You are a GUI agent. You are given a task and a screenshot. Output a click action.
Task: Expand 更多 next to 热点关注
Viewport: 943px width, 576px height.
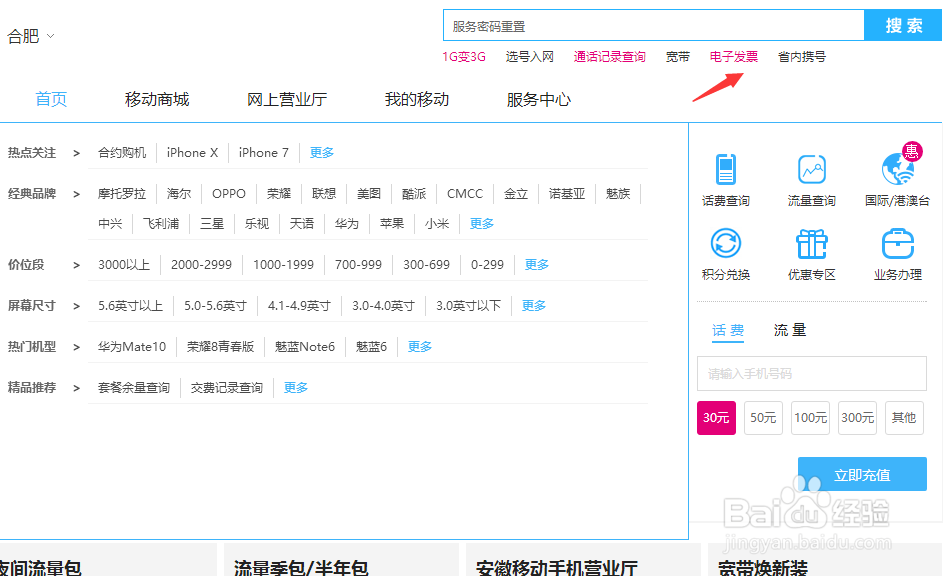321,152
